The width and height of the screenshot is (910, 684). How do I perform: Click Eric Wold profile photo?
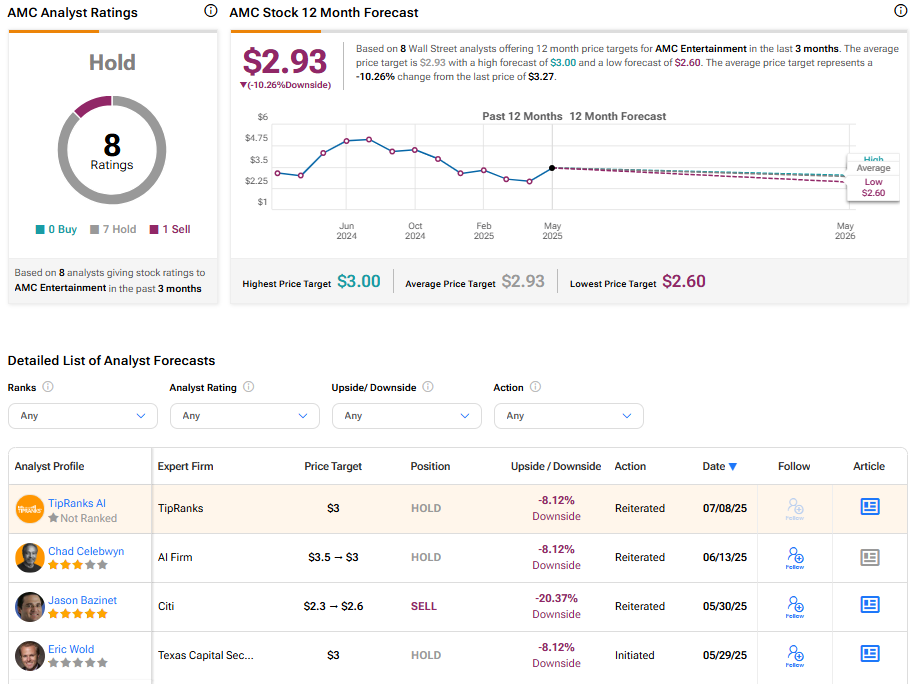point(30,656)
